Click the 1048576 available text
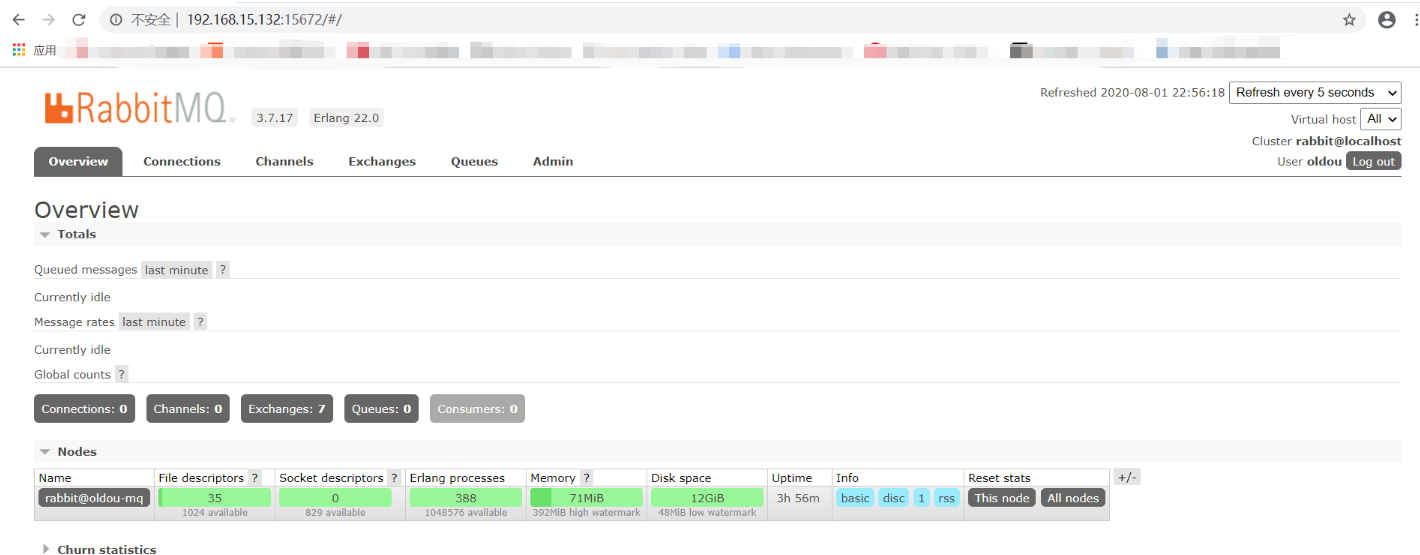Screen dimensions: 1420x555 point(465,513)
